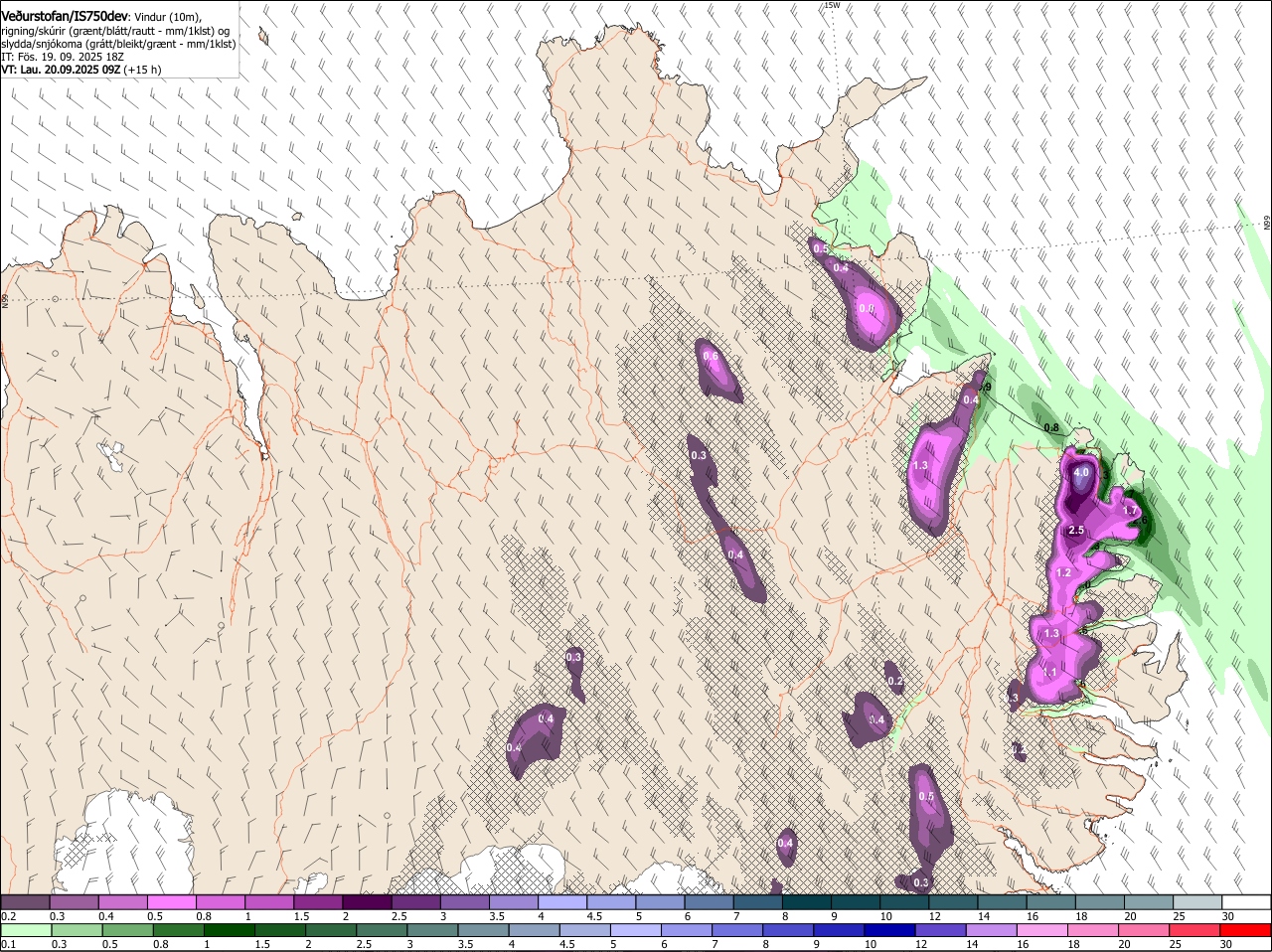Pick bright red lower legend swatch above 30

(1246, 930)
